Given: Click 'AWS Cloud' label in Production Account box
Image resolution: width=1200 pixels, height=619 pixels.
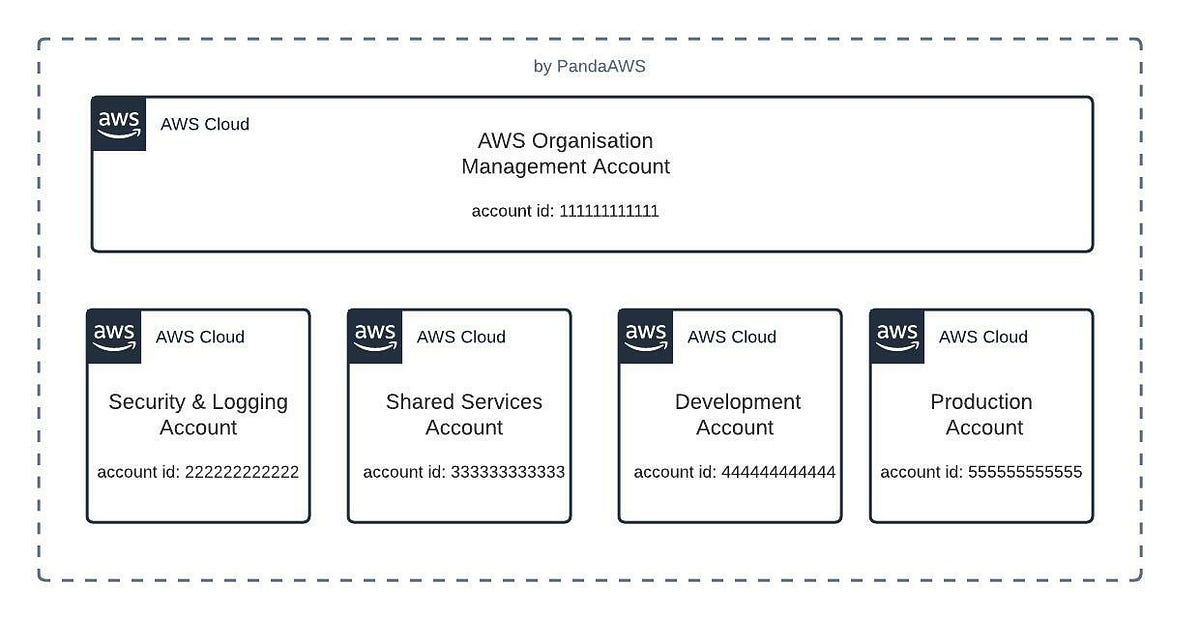Looking at the screenshot, I should coord(983,337).
